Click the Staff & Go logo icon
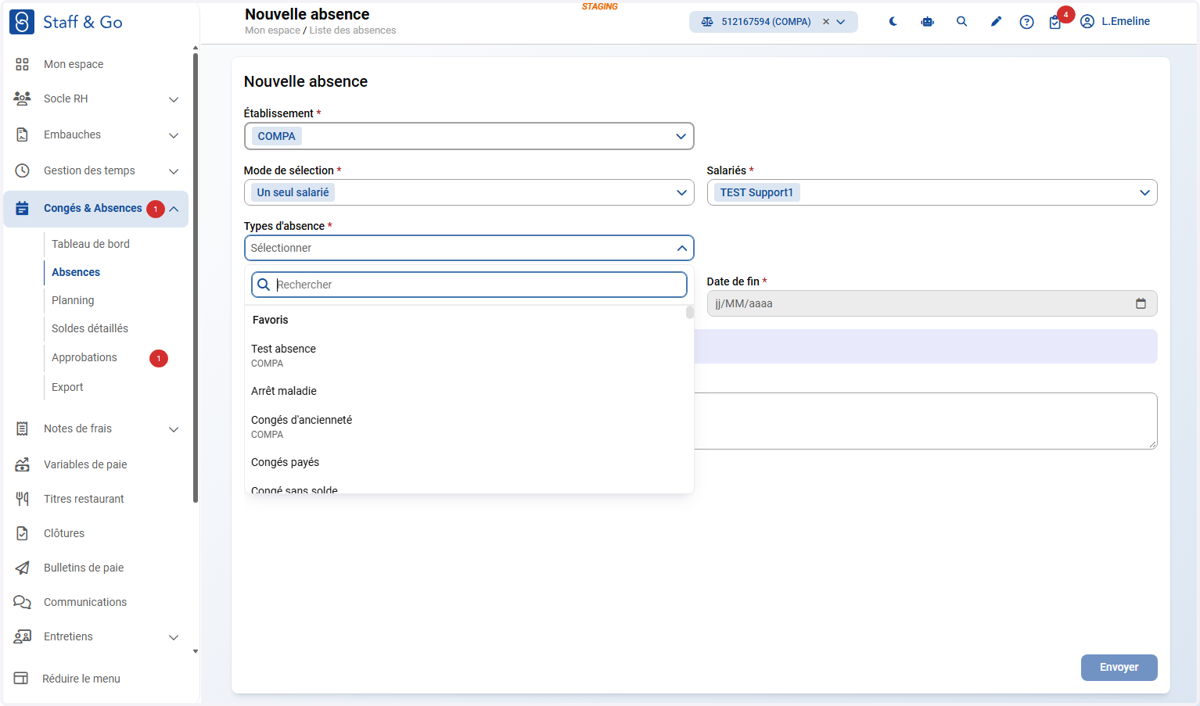The width and height of the screenshot is (1200, 706). 22,21
